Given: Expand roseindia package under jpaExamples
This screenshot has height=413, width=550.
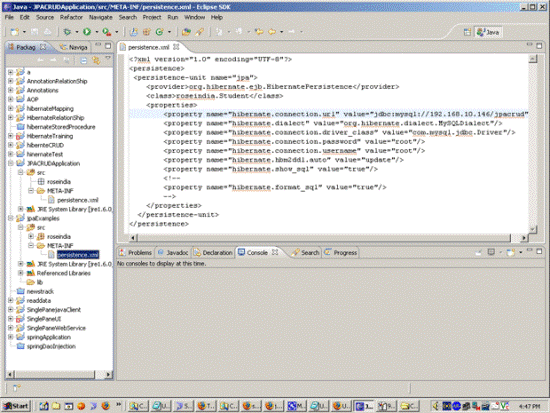Looking at the screenshot, I should (x=31, y=237).
